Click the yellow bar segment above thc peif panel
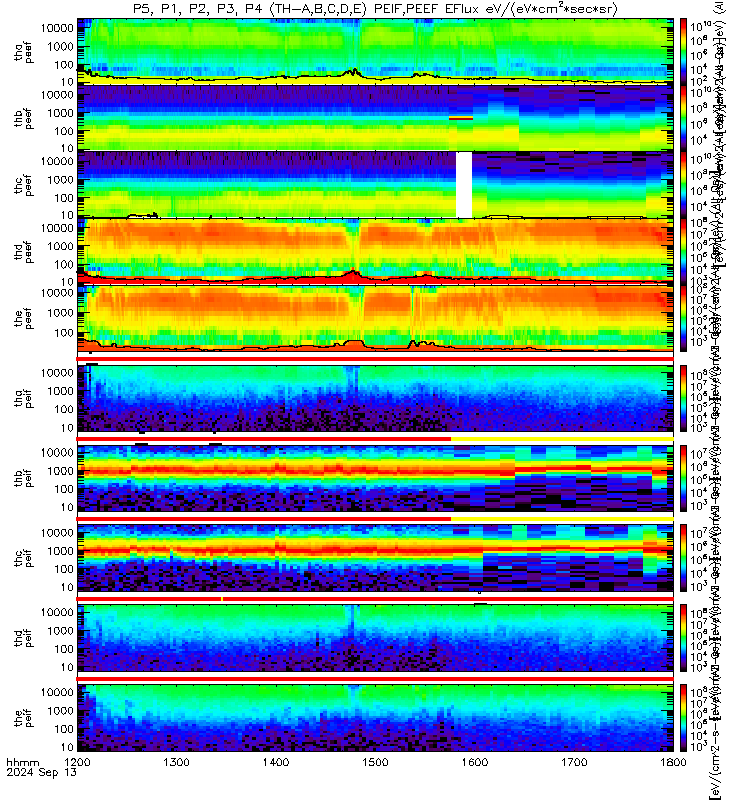The image size is (750, 800). [x=562, y=519]
